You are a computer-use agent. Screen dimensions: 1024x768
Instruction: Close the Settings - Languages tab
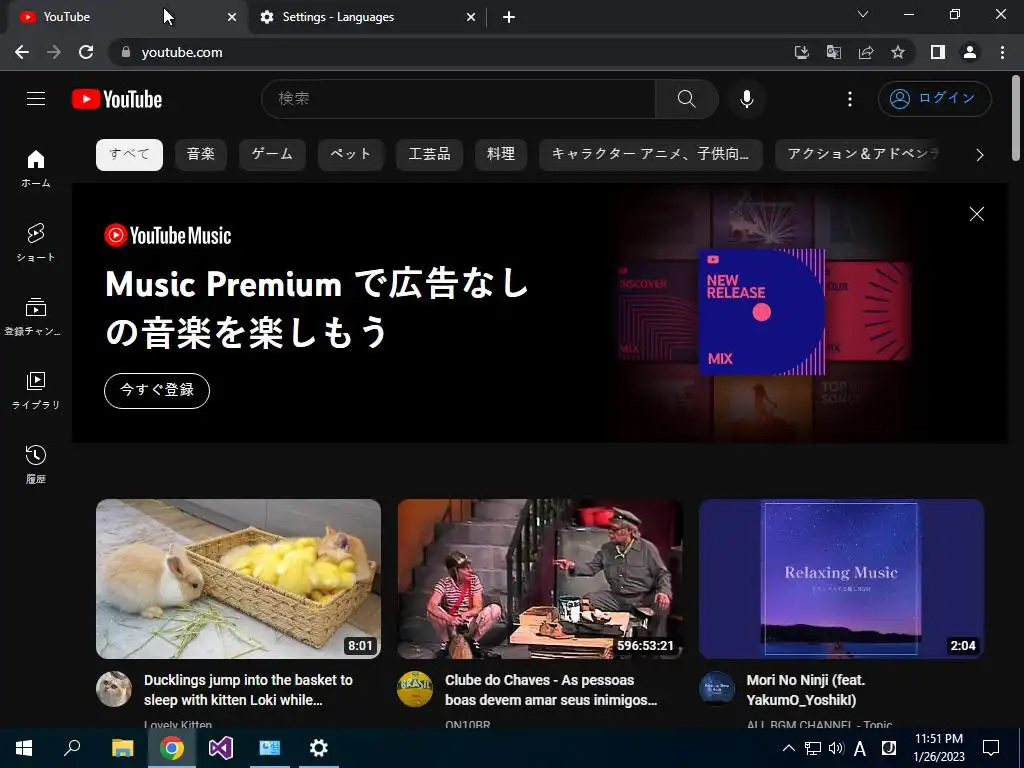470,18
